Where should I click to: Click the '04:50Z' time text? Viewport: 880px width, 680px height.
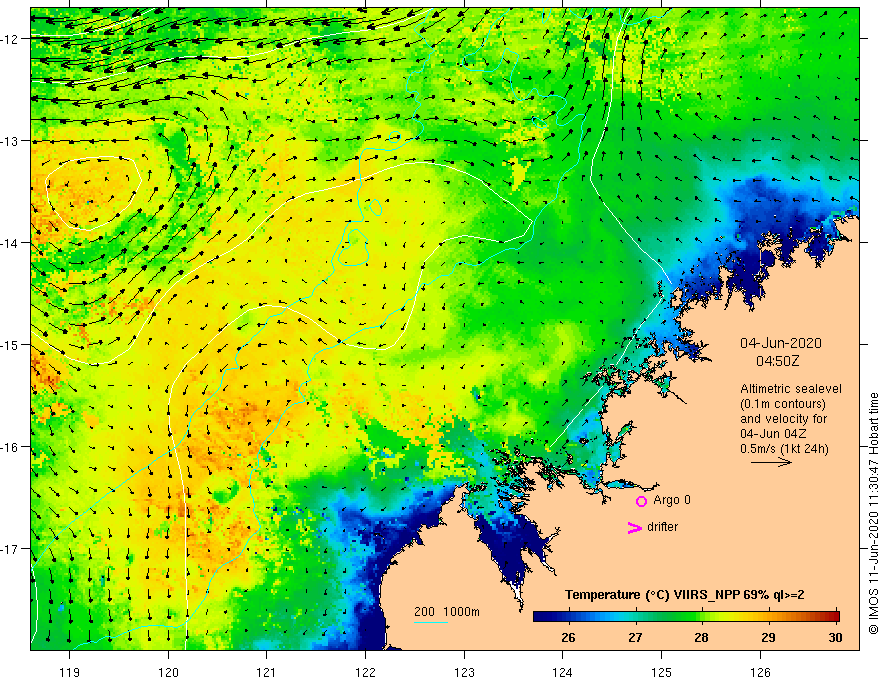tap(777, 361)
